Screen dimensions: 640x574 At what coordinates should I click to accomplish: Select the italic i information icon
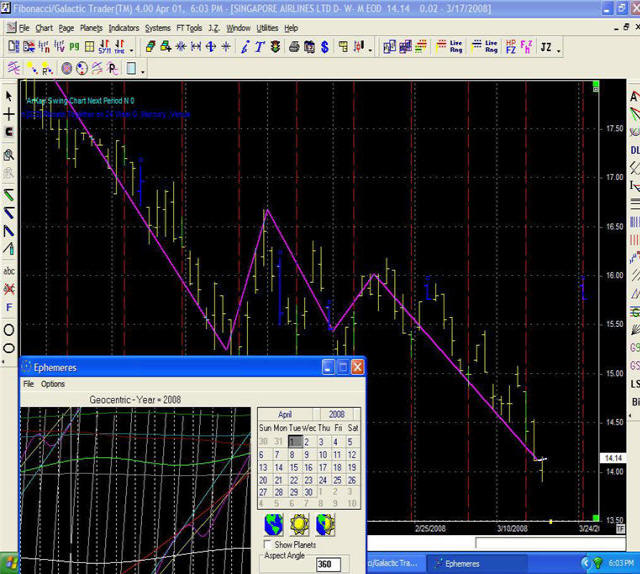pyautogui.click(x=244, y=47)
